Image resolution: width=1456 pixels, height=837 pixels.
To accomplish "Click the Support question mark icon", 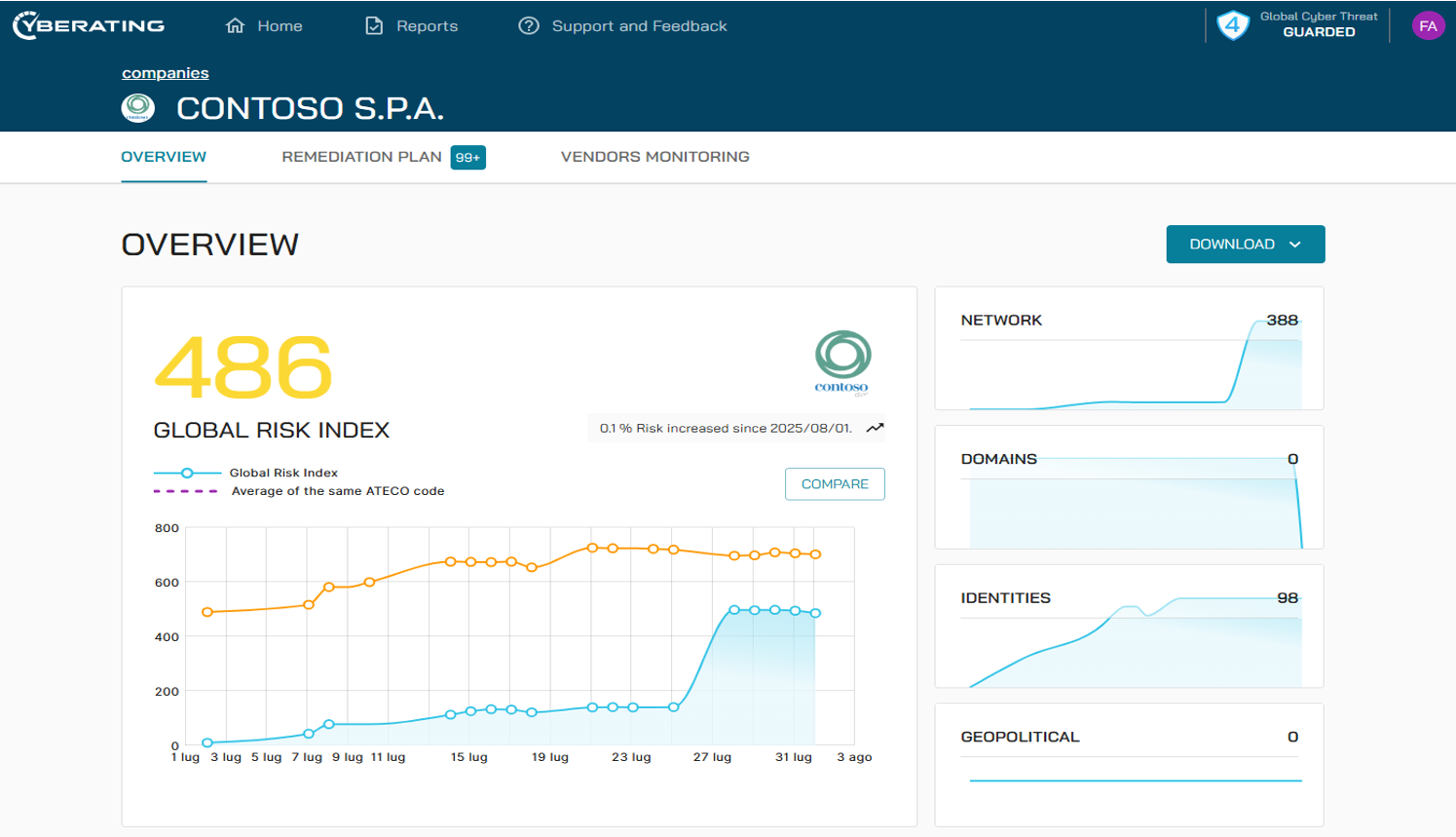I will point(529,25).
